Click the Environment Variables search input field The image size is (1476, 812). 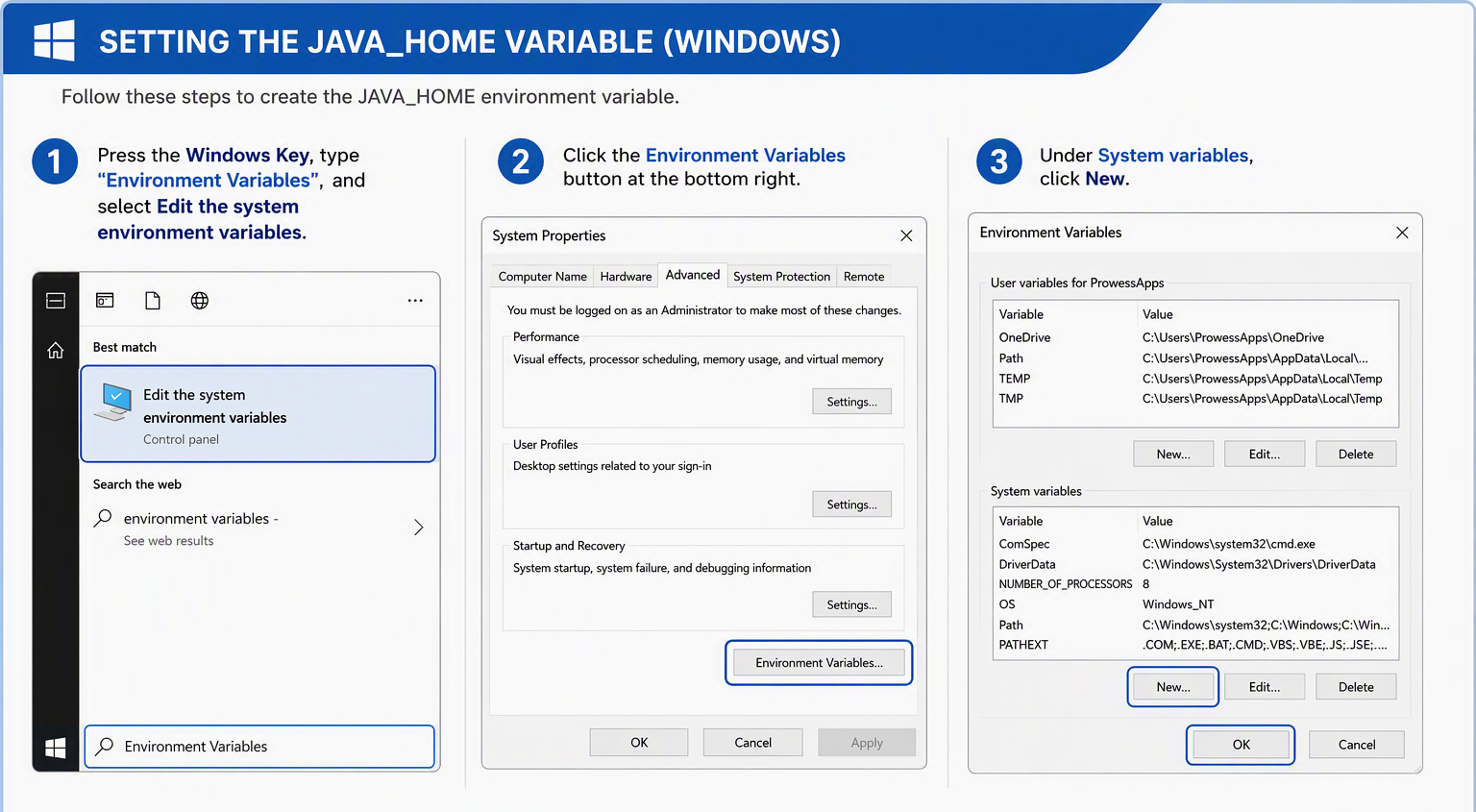[x=259, y=747]
